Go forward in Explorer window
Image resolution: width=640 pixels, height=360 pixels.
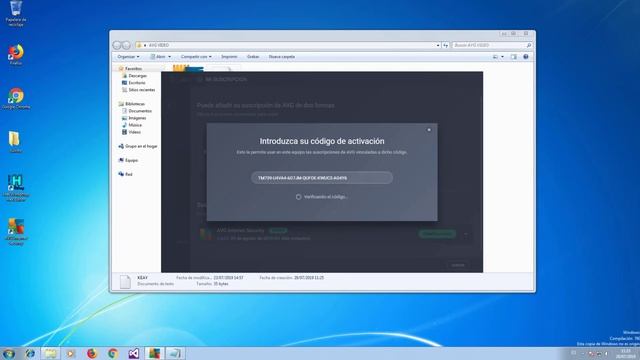(x=126, y=45)
